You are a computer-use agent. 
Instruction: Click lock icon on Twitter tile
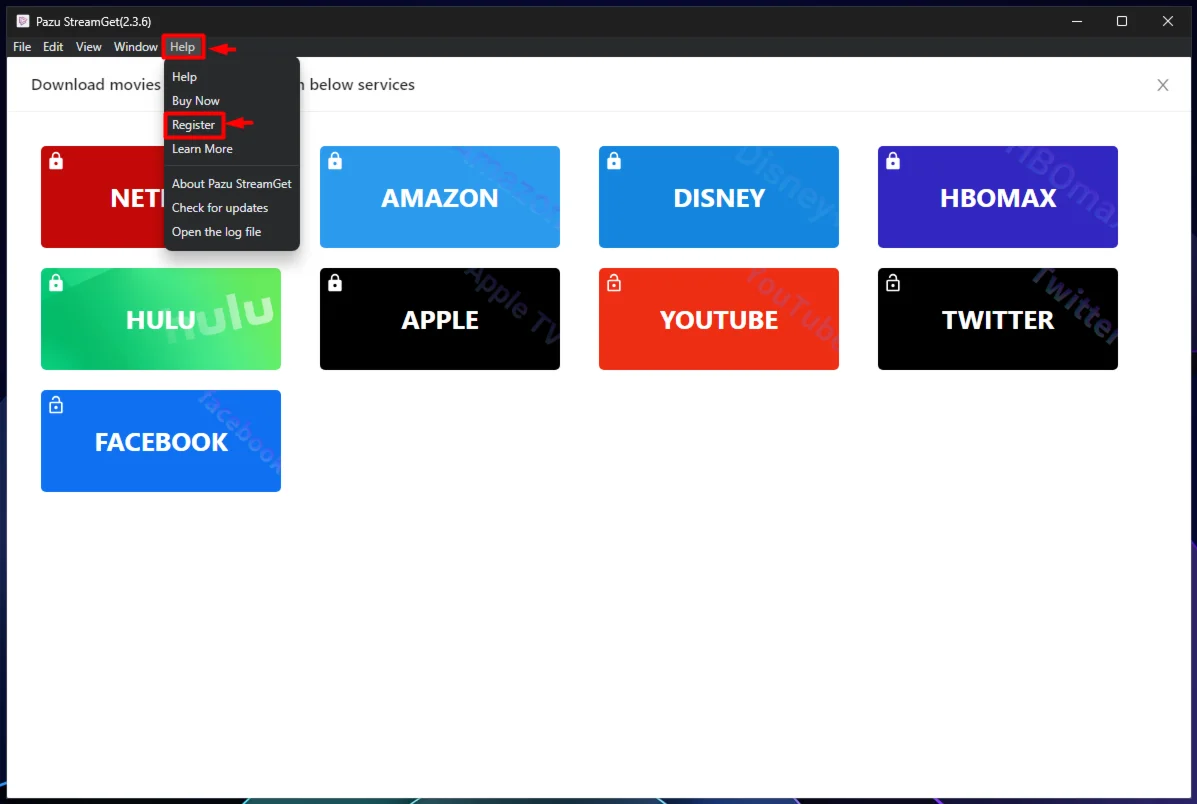pos(893,283)
